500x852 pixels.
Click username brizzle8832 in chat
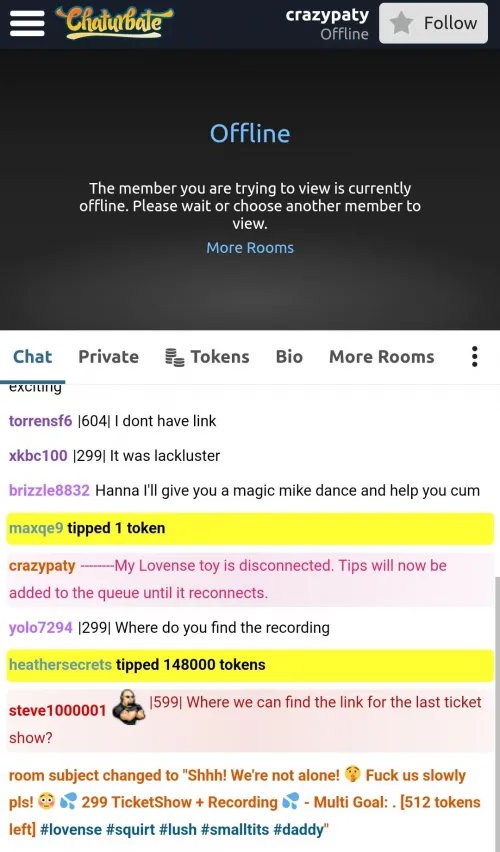49,491
